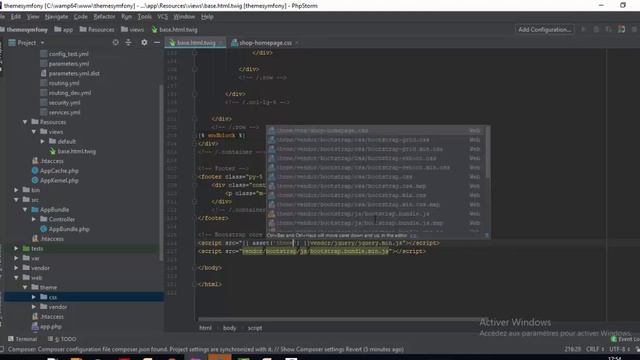Click the html breadcrumb in editor footer

pyautogui.click(x=205, y=328)
